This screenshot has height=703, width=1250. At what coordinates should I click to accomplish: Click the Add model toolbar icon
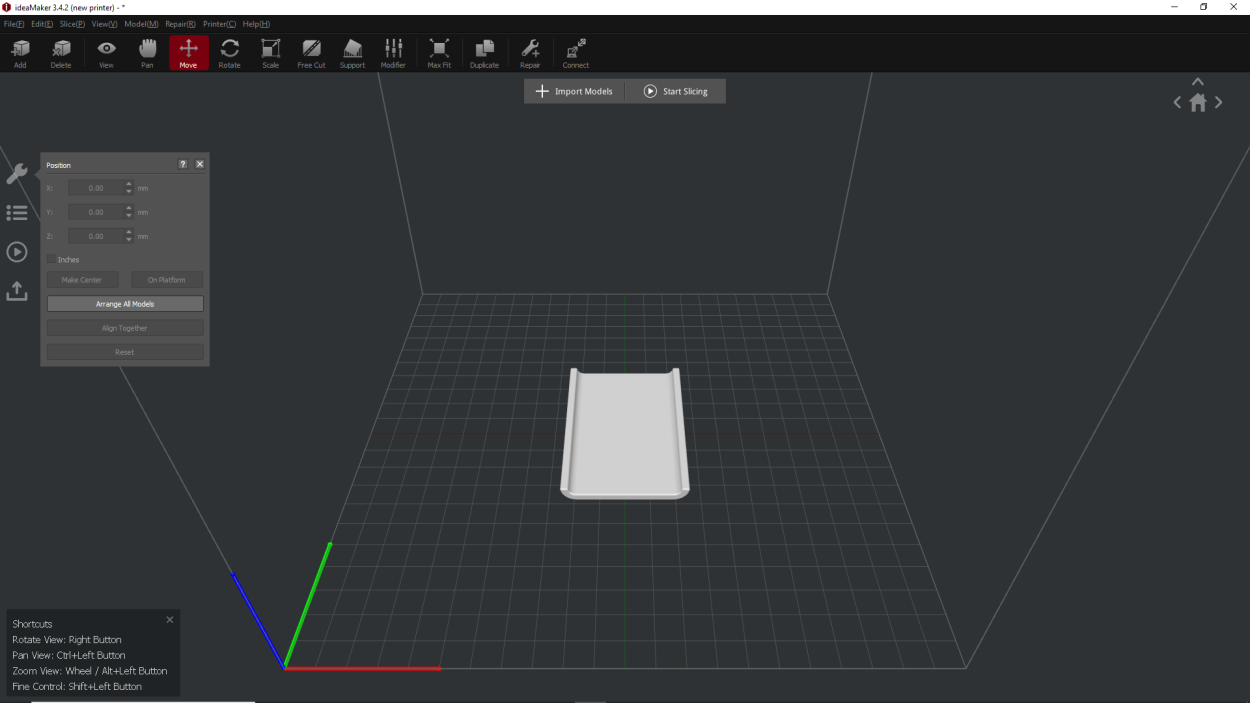click(x=20, y=53)
